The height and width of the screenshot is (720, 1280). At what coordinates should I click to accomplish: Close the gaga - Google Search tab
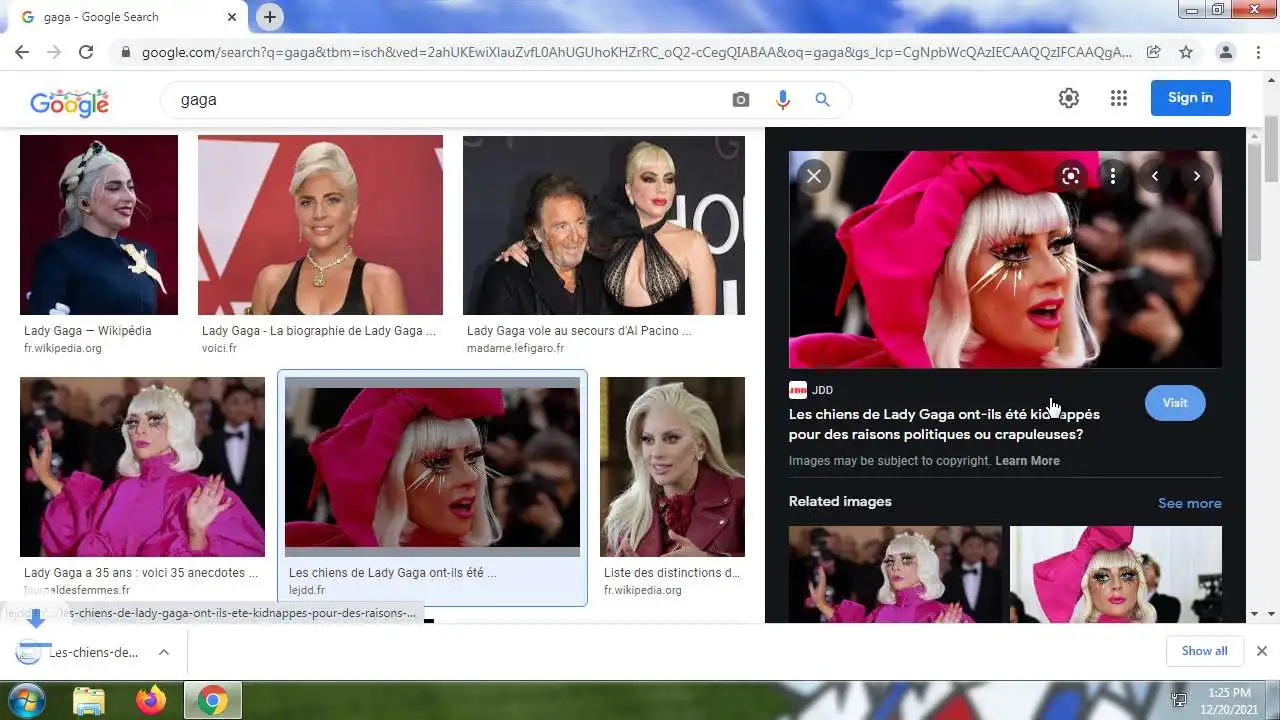232,17
